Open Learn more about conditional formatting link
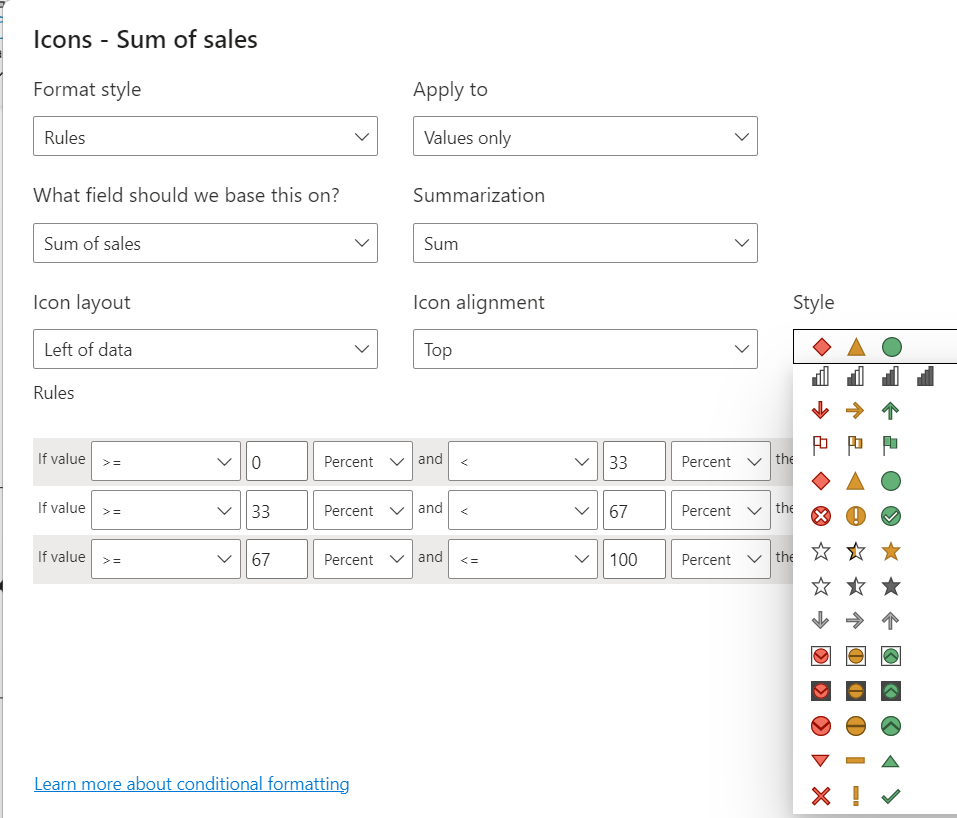957x818 pixels. (x=192, y=784)
